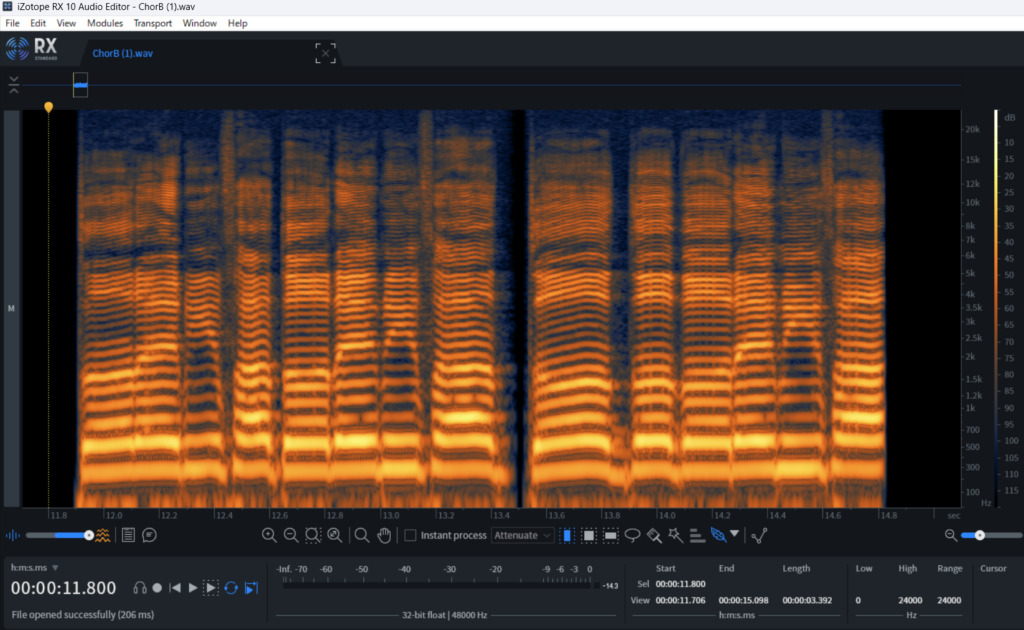Toggle loop playback
This screenshot has height=630, width=1024.
click(231, 588)
